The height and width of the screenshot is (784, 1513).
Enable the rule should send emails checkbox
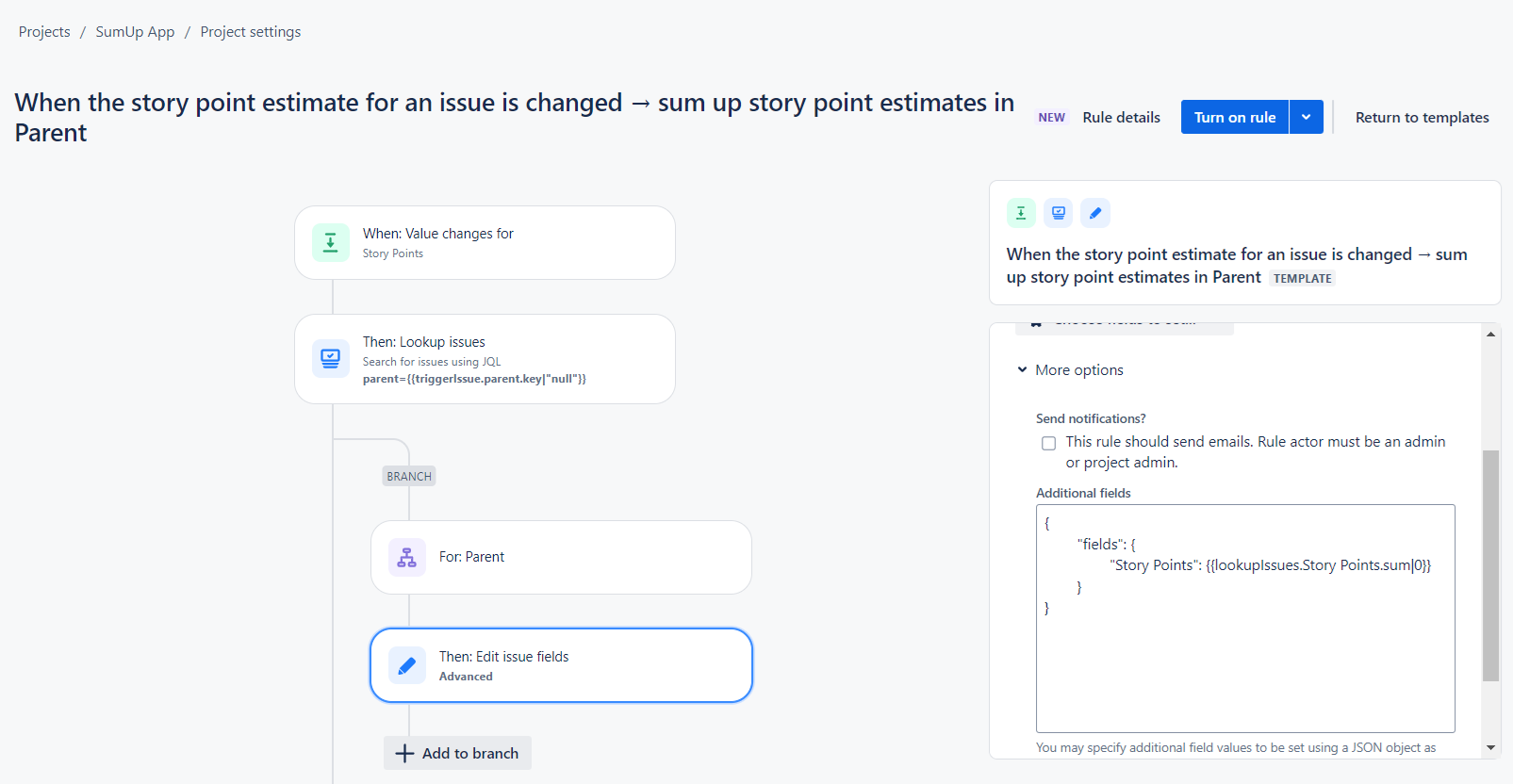click(x=1048, y=442)
